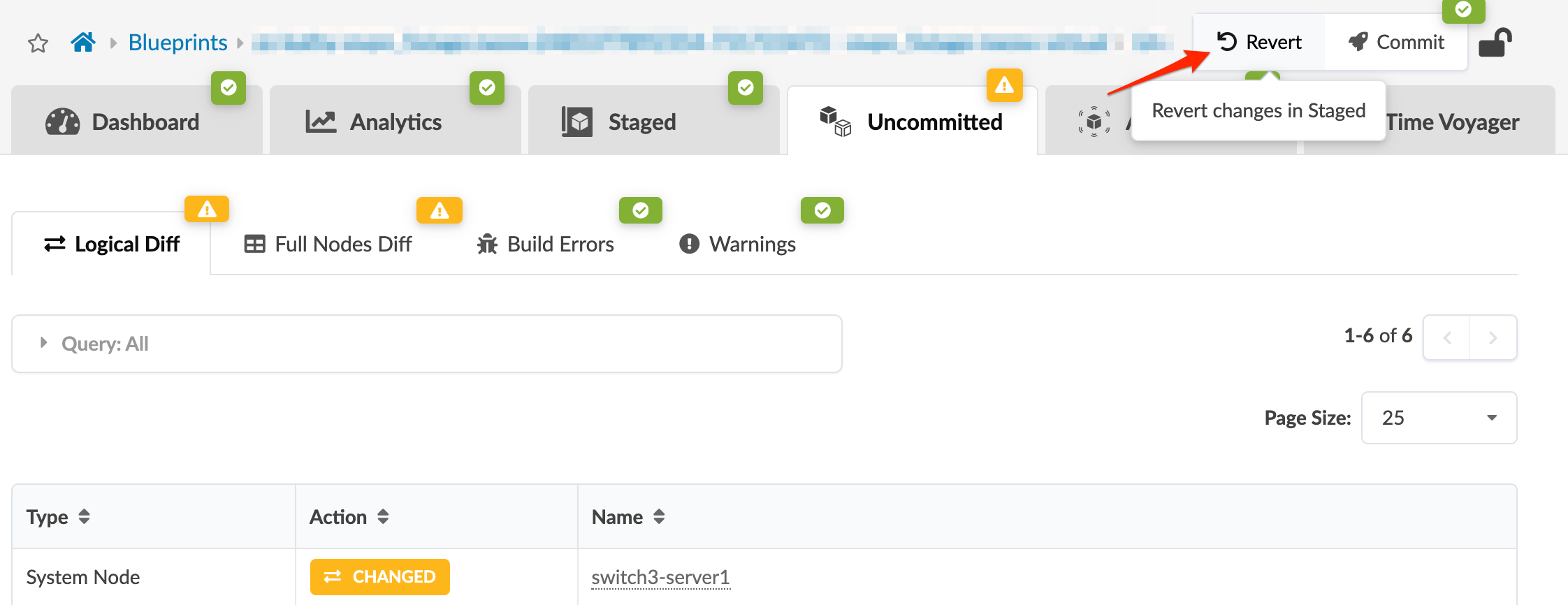Click the Uncommitted tab warning badge
Image resolution: width=1568 pixels, height=605 pixels.
[x=1004, y=85]
